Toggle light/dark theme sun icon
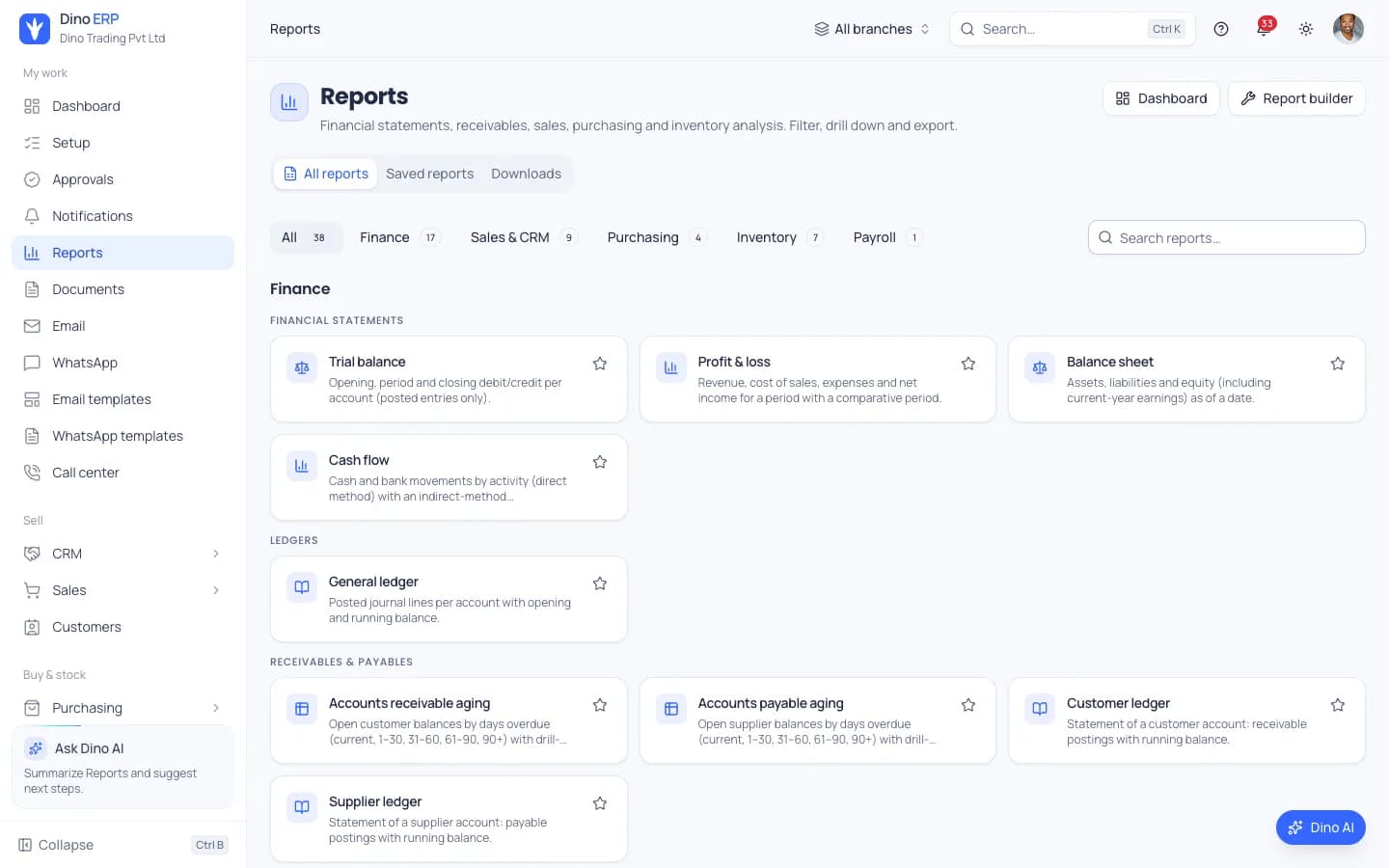Viewport: 1389px width, 868px height. 1306,29
